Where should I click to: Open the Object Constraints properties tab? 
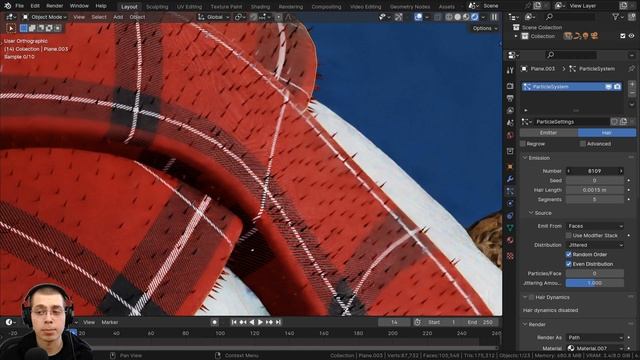(x=510, y=216)
